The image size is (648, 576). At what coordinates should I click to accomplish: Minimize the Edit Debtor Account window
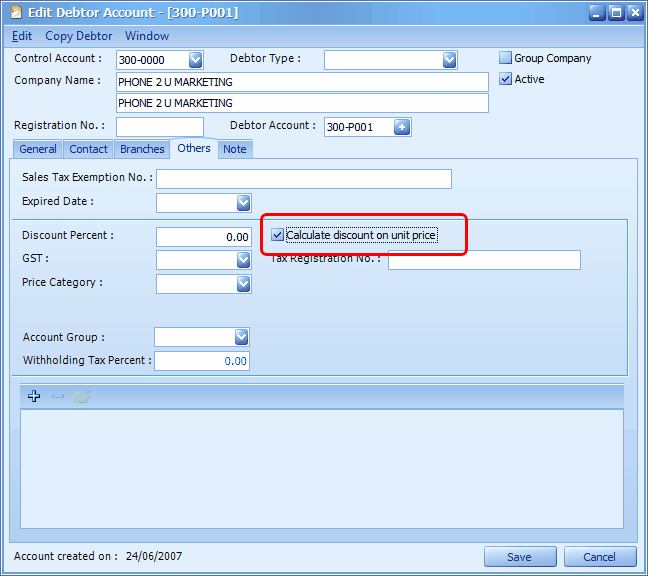[597, 13]
